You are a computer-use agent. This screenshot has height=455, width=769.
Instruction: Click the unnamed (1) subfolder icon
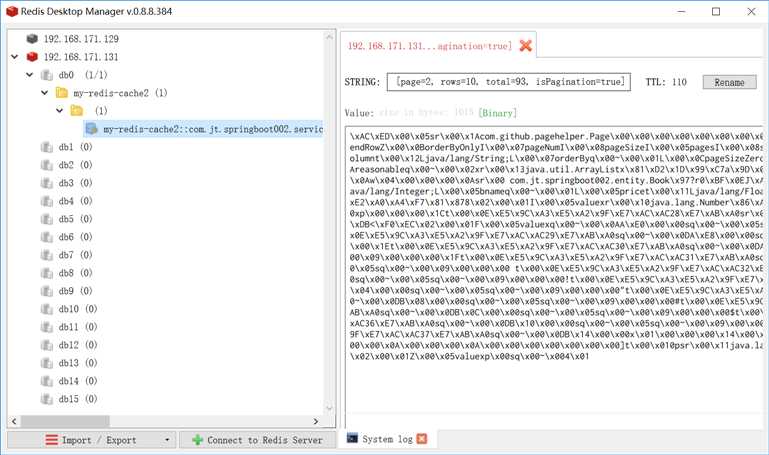[x=77, y=111]
